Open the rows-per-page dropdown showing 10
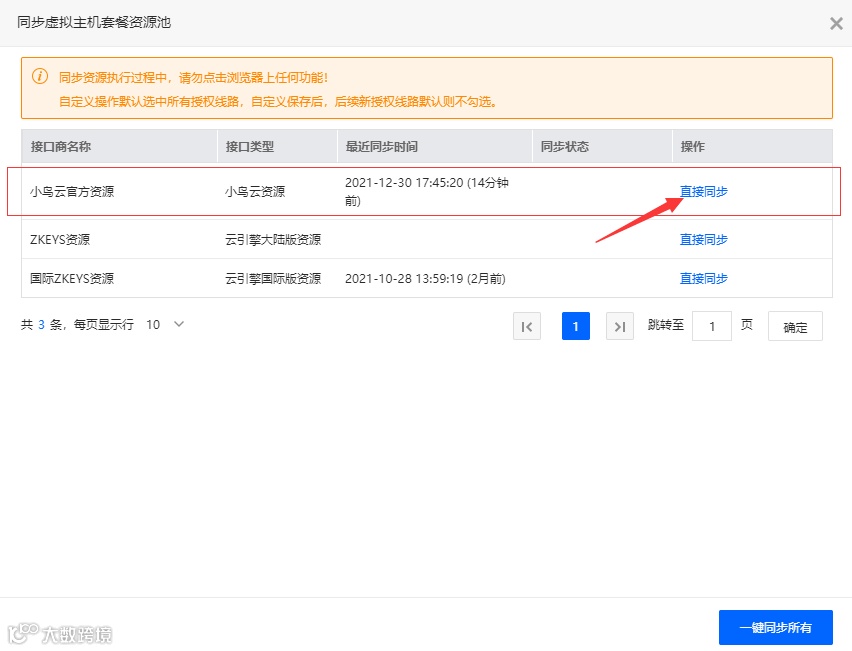Screen dimensions: 852x651 click(x=165, y=324)
